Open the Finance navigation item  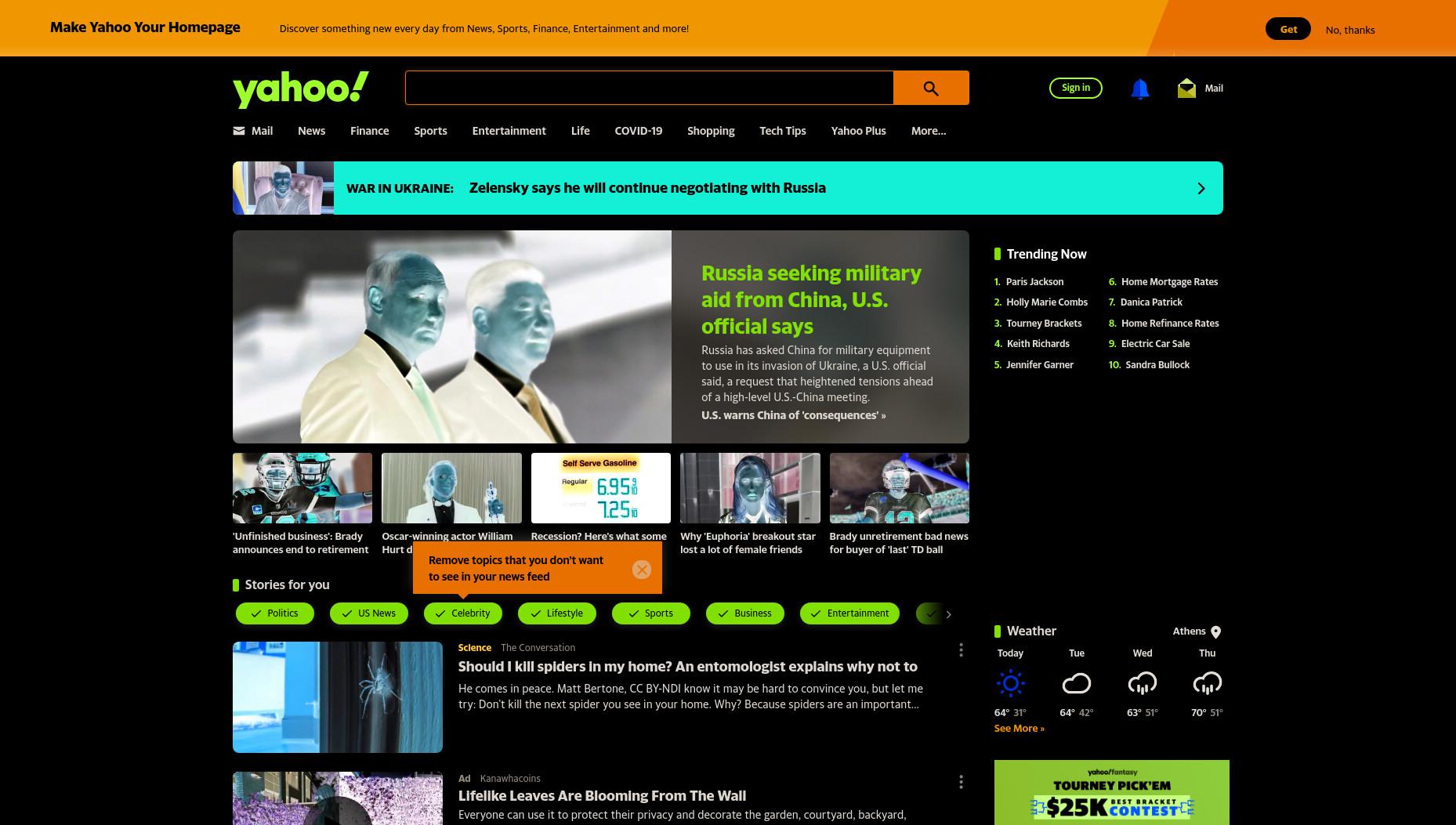(x=369, y=131)
